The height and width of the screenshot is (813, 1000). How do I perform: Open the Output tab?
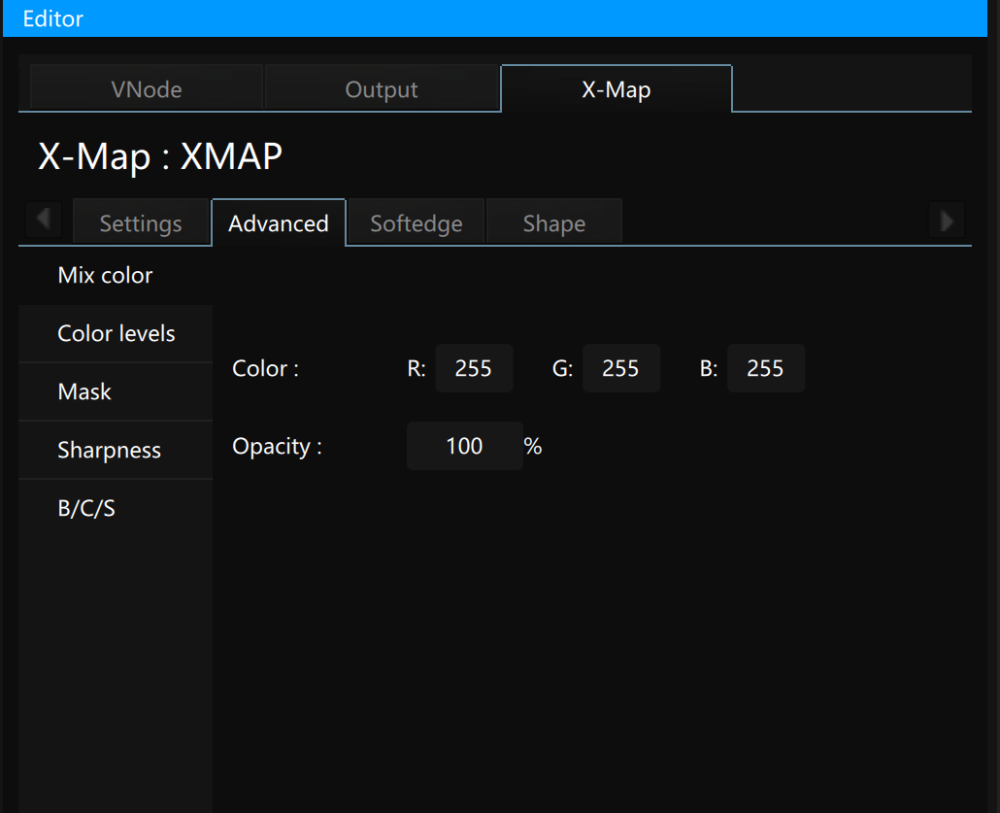coord(381,89)
